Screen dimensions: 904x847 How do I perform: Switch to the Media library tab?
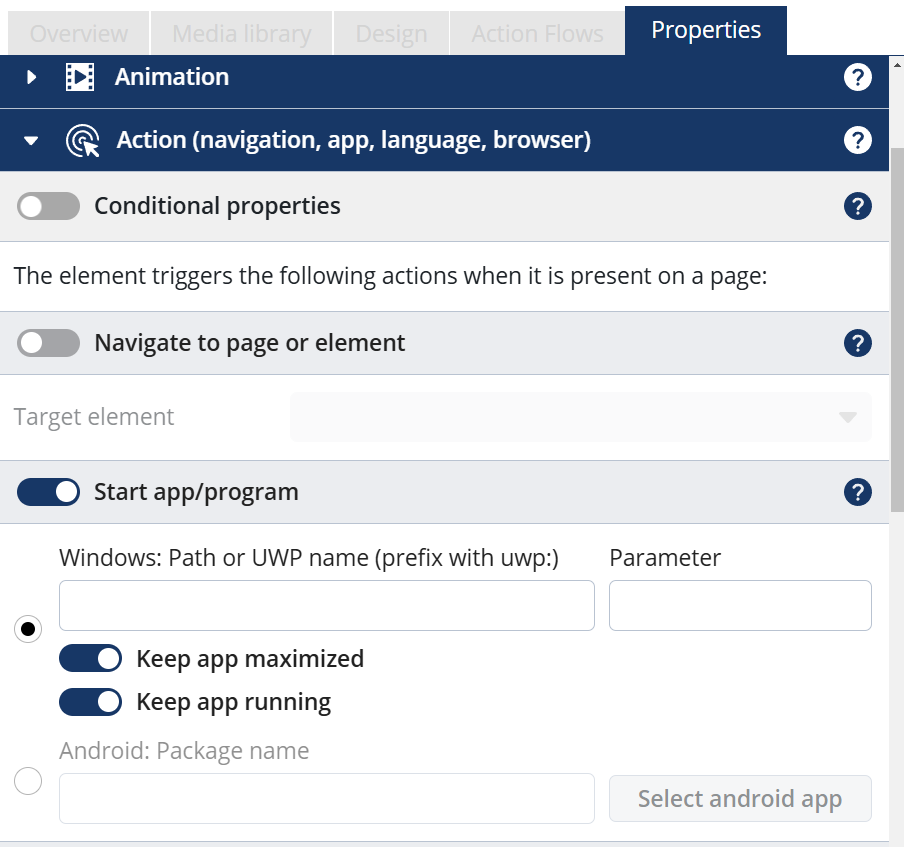pos(240,31)
